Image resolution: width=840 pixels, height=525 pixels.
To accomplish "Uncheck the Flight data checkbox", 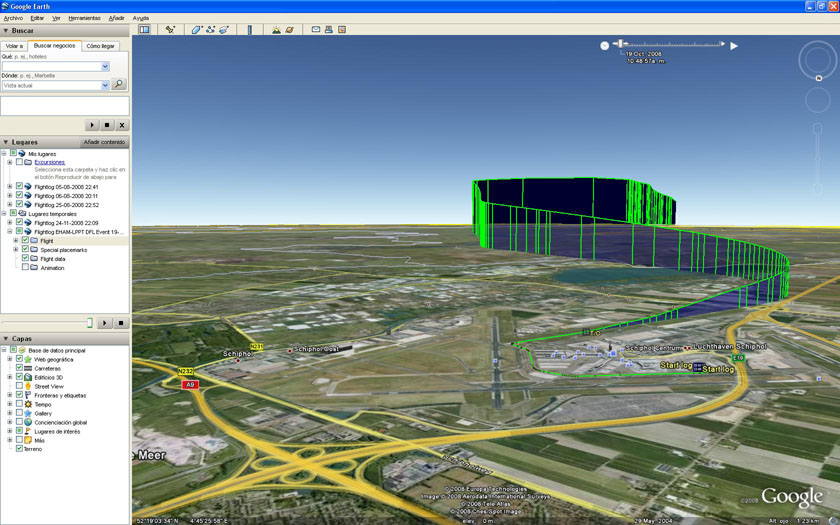I will tap(25, 258).
